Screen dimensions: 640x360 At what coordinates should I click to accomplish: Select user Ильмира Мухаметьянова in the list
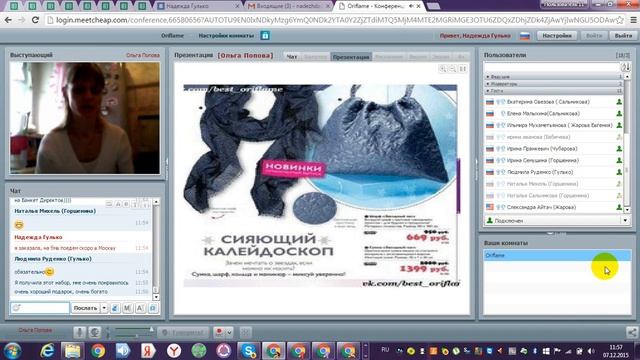pyautogui.click(x=554, y=125)
